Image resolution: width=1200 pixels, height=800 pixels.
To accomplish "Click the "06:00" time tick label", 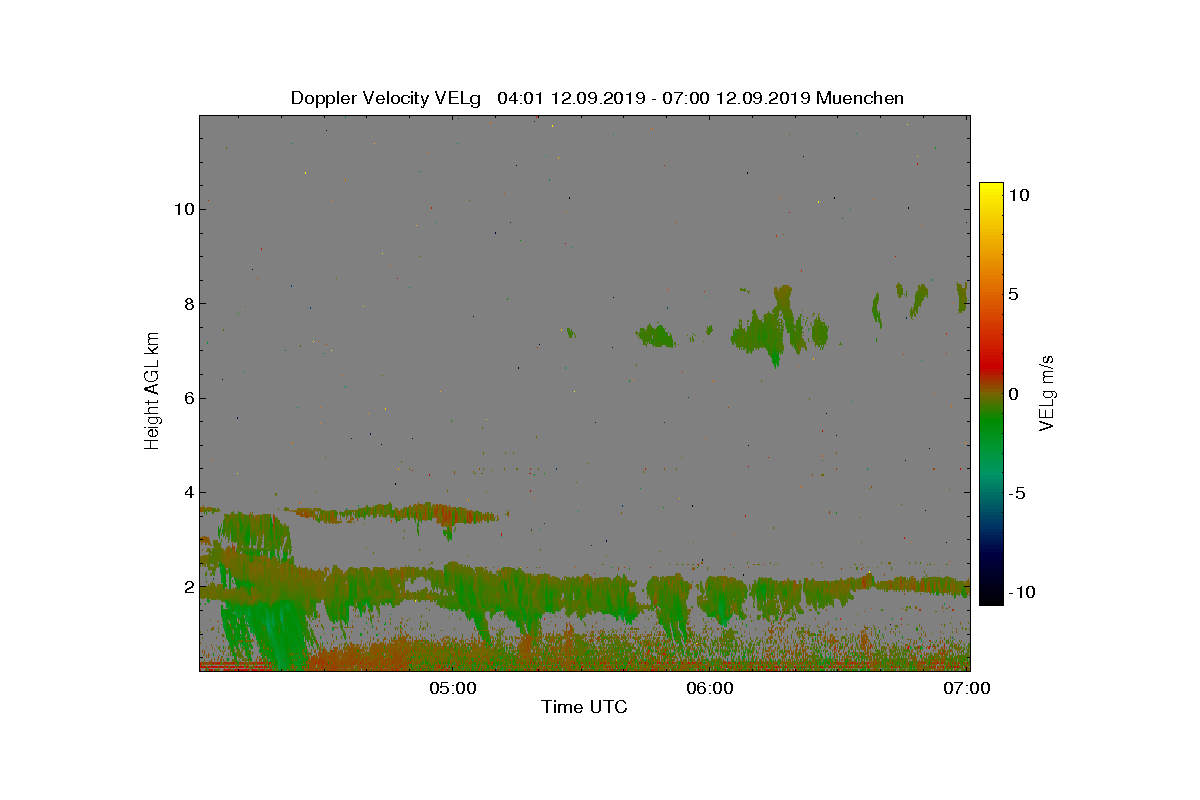I will [710, 688].
